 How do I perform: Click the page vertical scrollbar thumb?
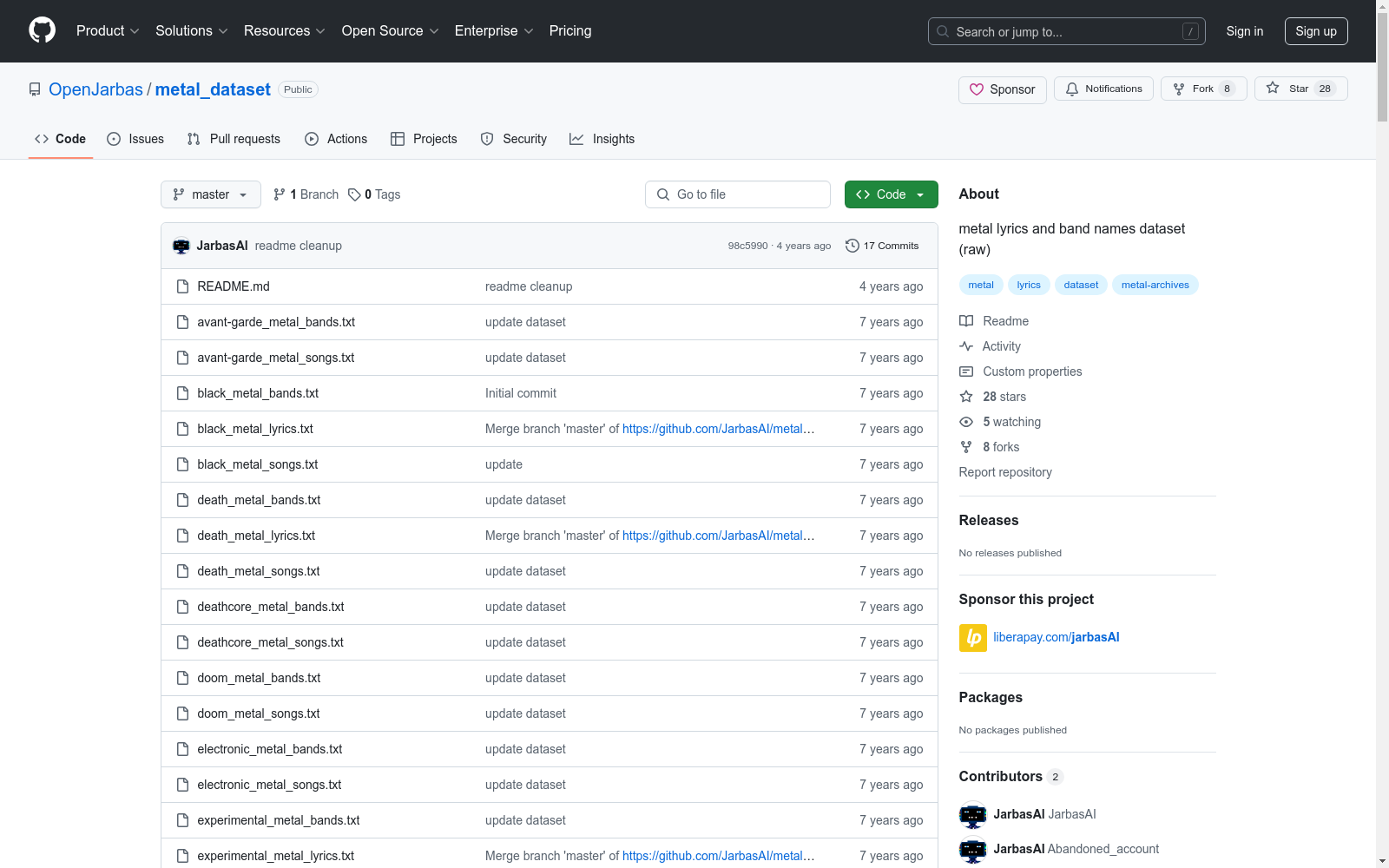[x=1383, y=69]
